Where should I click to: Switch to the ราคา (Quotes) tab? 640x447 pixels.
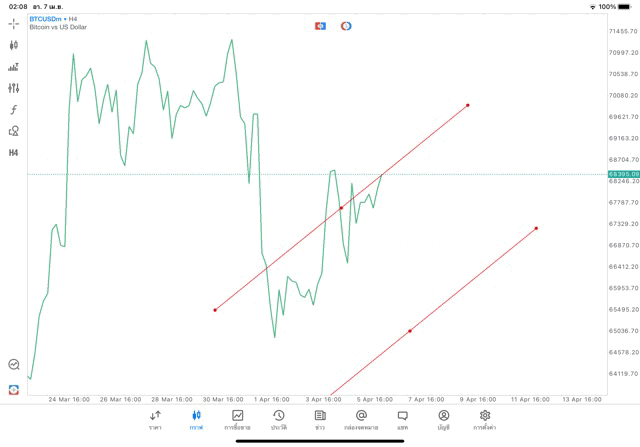click(155, 419)
